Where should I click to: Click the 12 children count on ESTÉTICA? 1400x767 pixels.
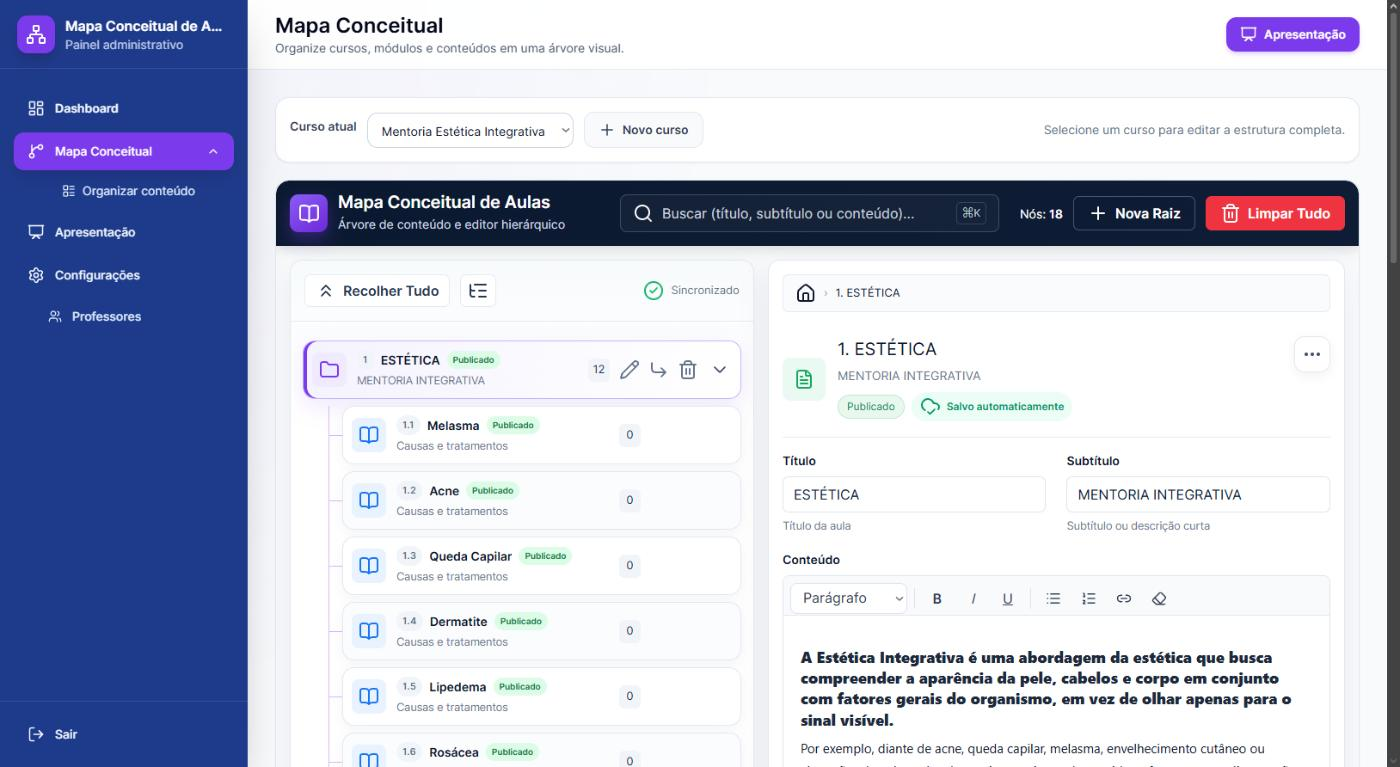pyautogui.click(x=599, y=370)
